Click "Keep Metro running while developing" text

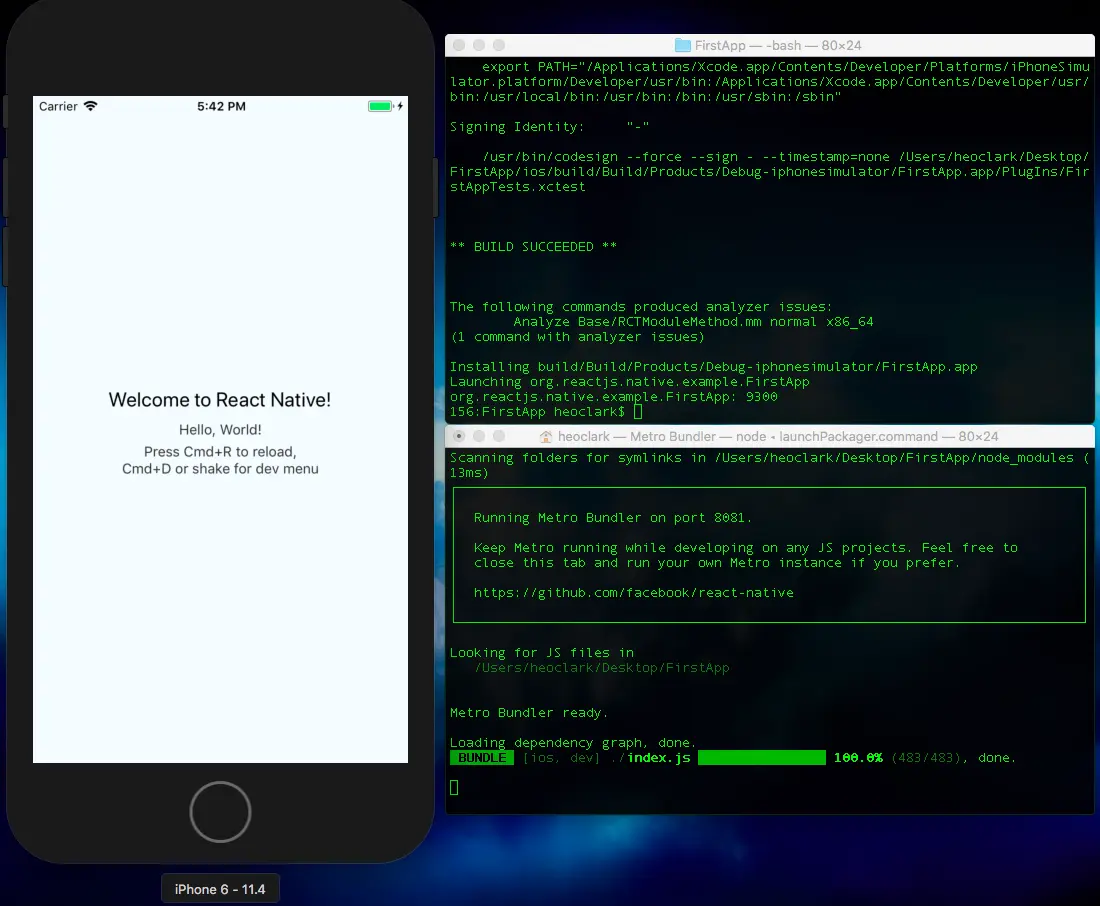(x=746, y=555)
